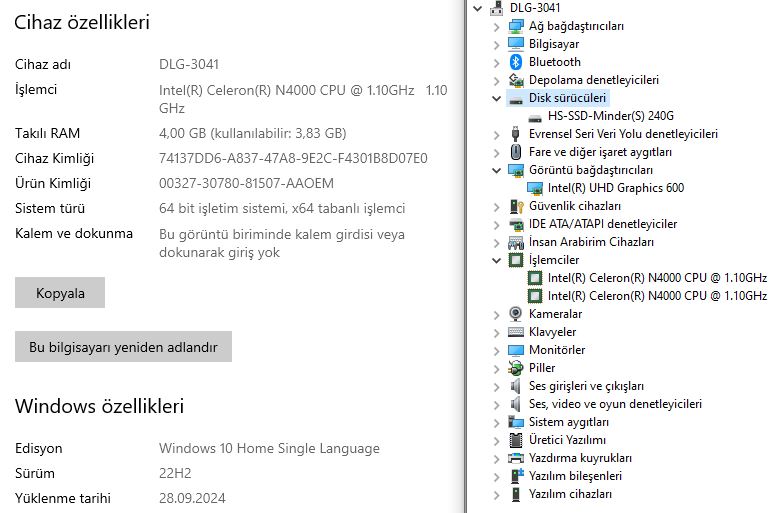Screen dimensions: 784x513
Task: Expand Evrensel Seri Veri Yolu denetleyicileri chevron
Action: tap(496, 134)
